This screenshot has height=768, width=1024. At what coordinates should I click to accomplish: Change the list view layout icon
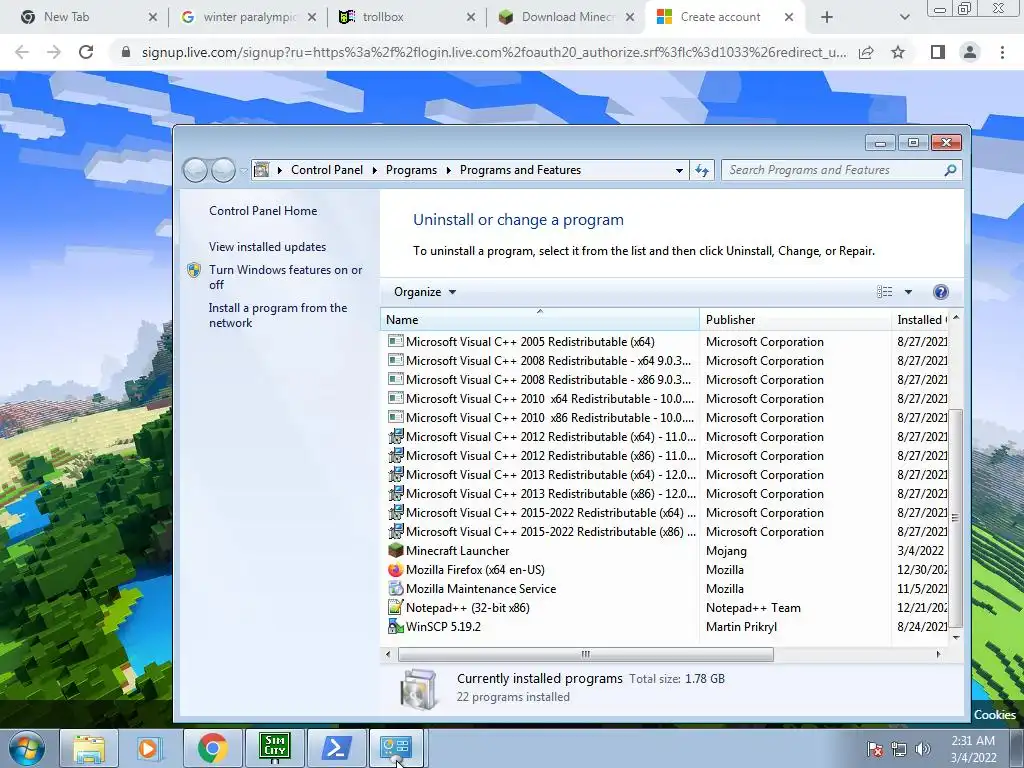(884, 292)
